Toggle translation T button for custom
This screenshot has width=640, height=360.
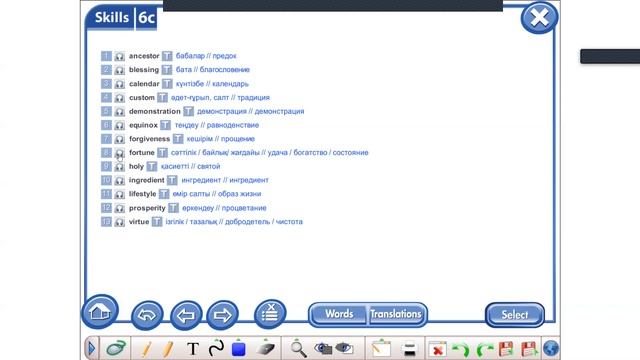click(x=162, y=98)
